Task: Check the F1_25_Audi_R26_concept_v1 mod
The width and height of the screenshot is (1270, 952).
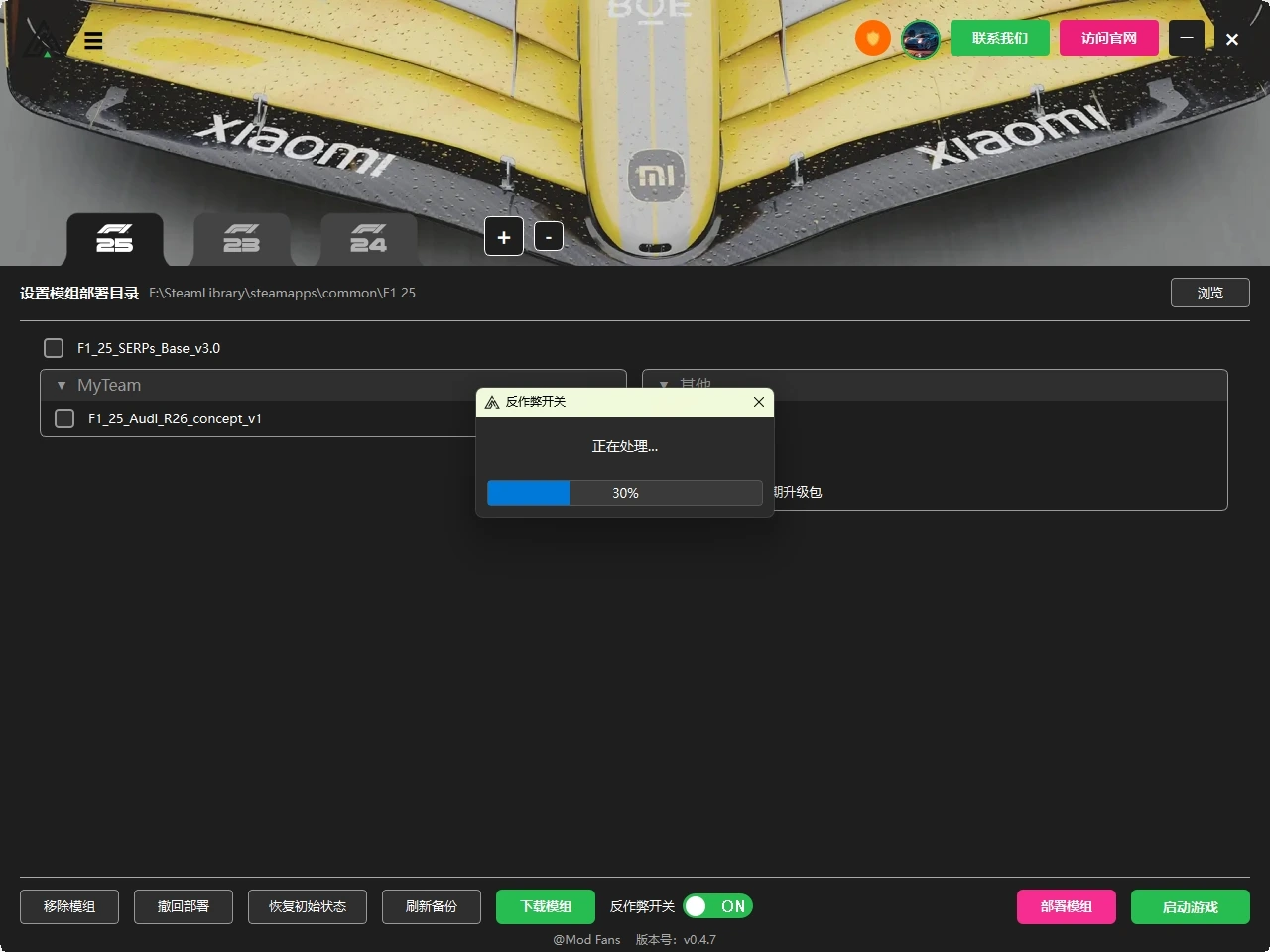Action: click(x=64, y=418)
